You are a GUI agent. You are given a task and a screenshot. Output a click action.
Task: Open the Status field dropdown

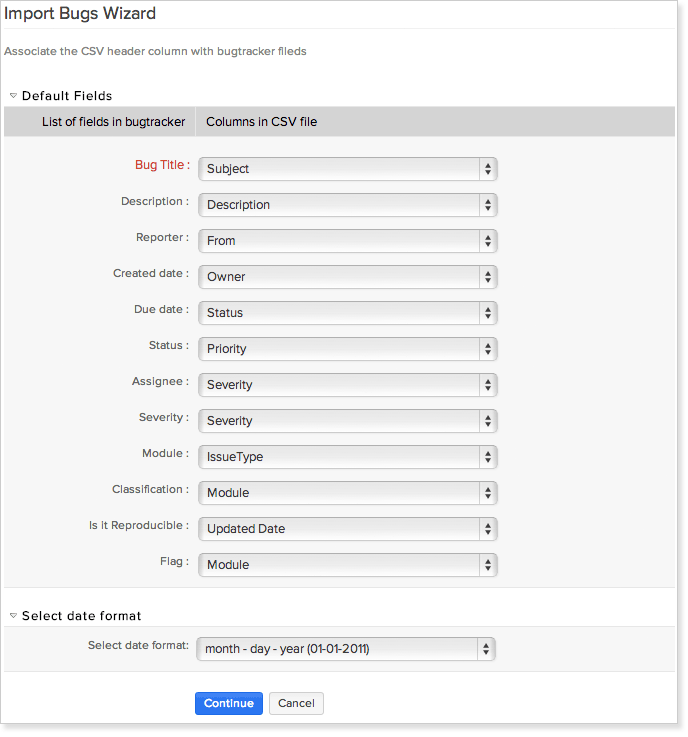(x=347, y=349)
